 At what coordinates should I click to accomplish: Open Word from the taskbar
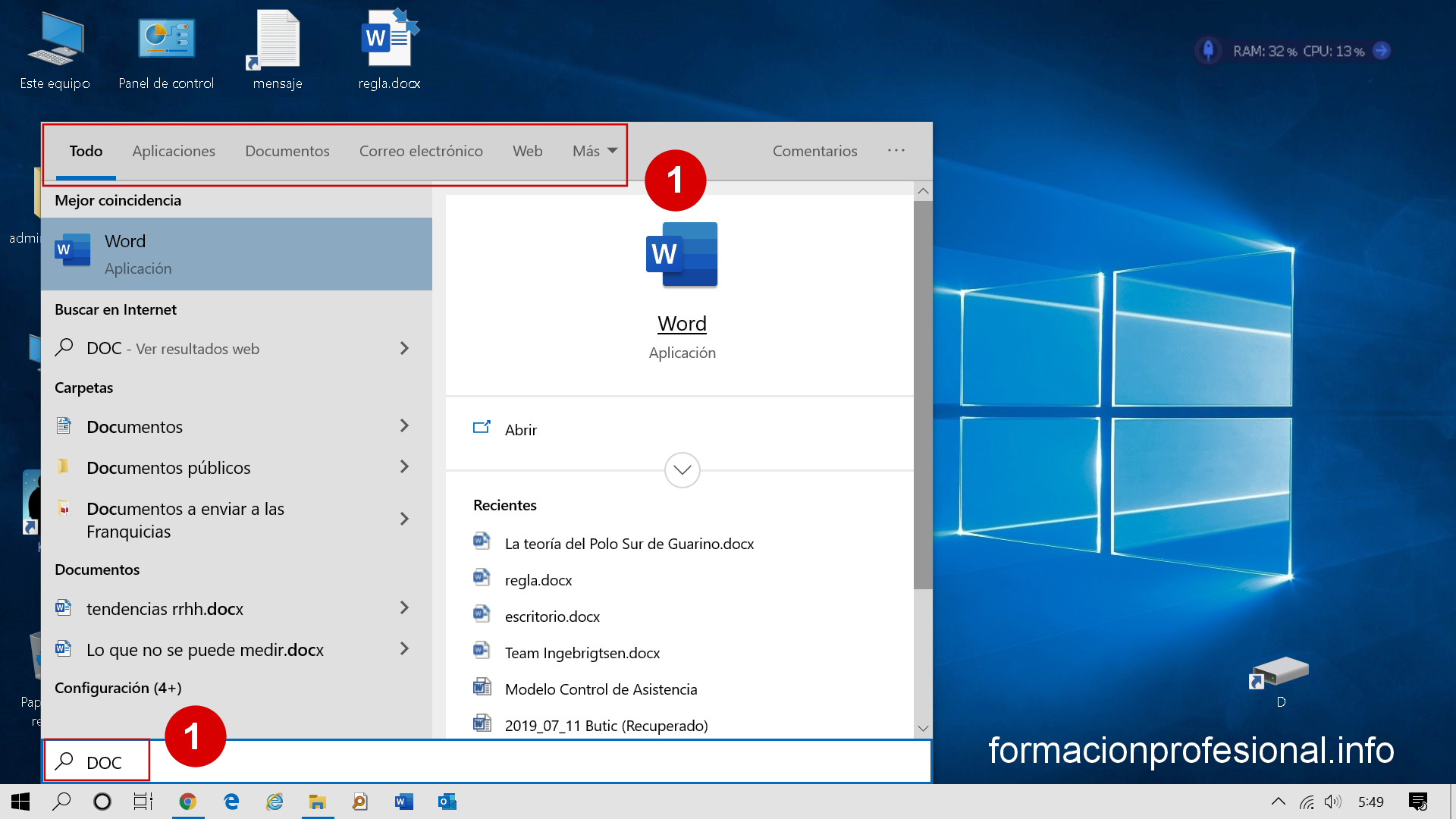tap(403, 802)
